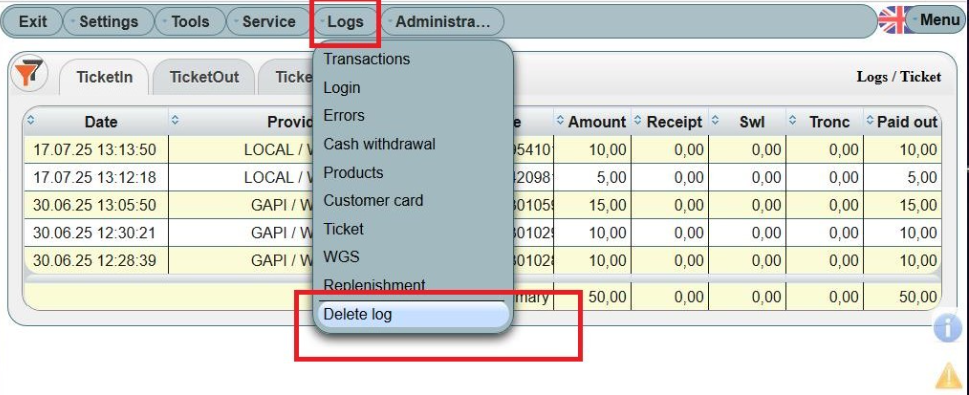The height and width of the screenshot is (395, 969).
Task: Sort by Tronc column arrows
Action: coord(793,120)
